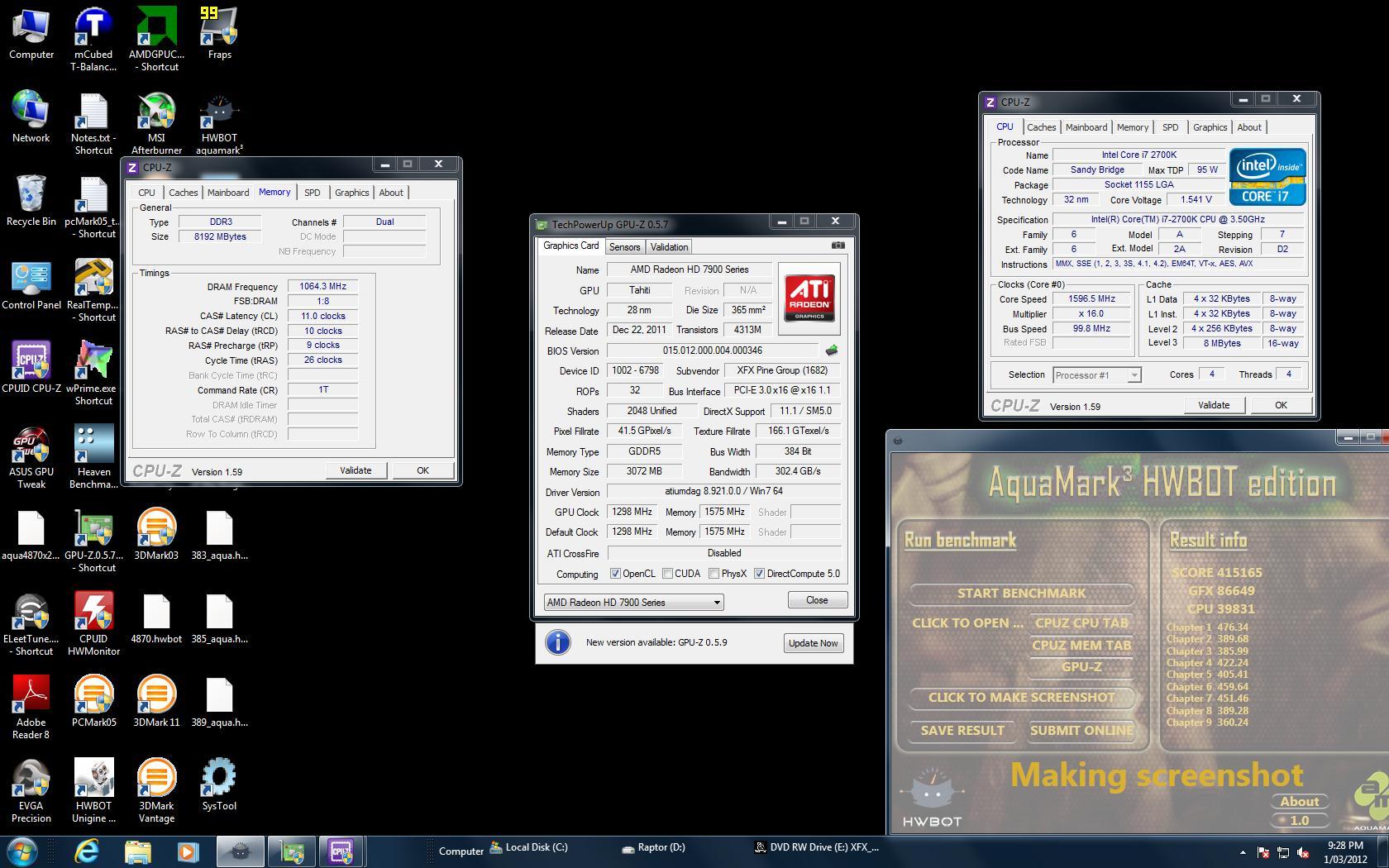Viewport: 1389px width, 868px height.
Task: Click CPUZ MEM TAB button in AquaMark3
Action: pos(1081,646)
